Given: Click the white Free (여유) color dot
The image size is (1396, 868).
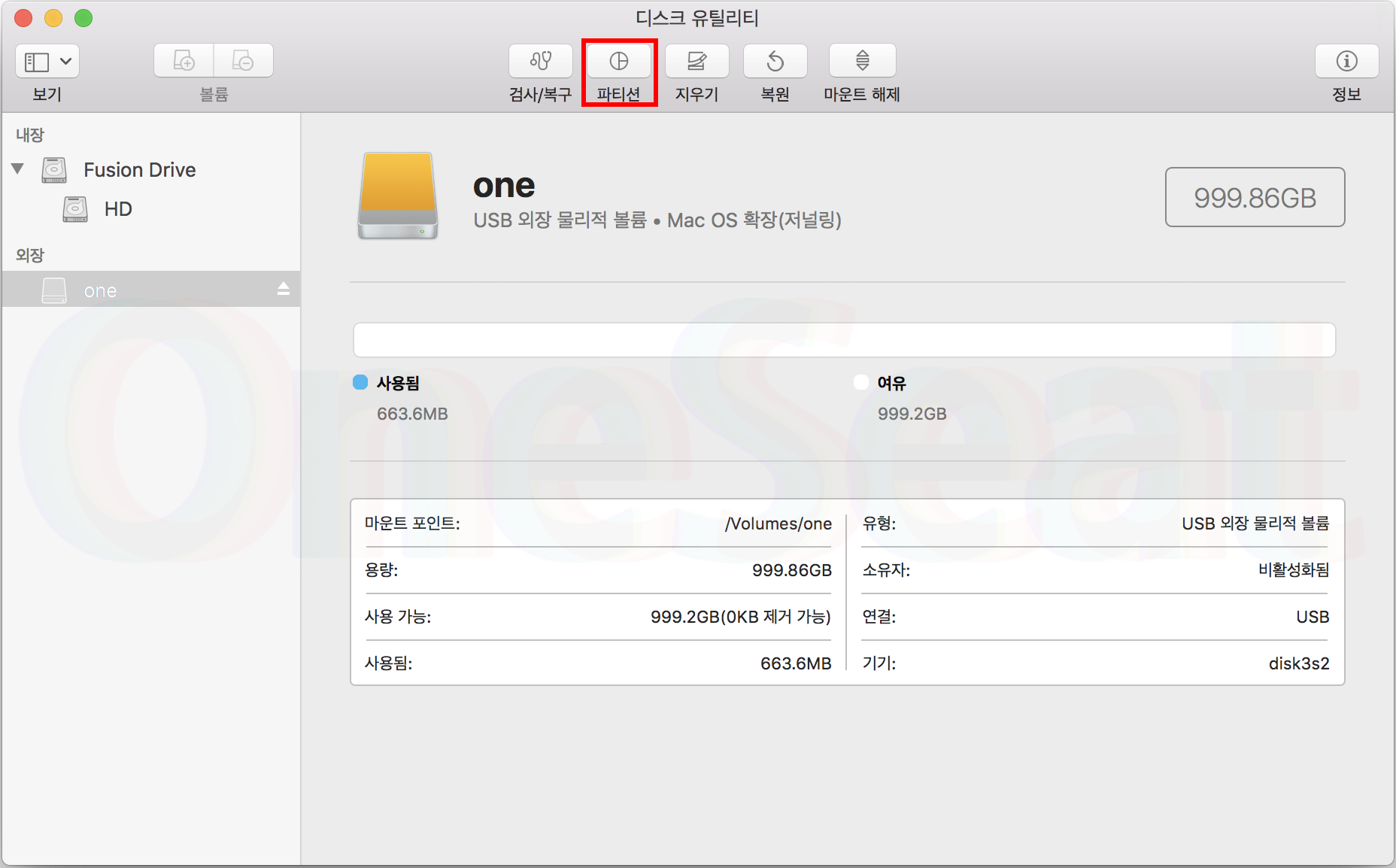Looking at the screenshot, I should (x=861, y=382).
